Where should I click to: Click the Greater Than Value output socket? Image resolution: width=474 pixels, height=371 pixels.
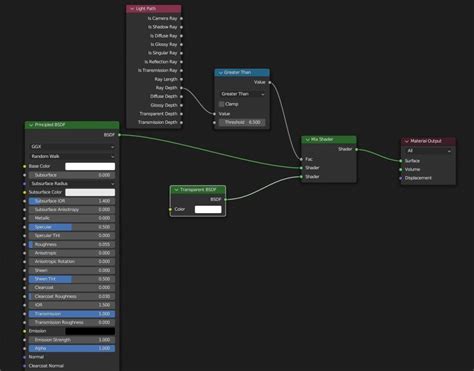270,82
